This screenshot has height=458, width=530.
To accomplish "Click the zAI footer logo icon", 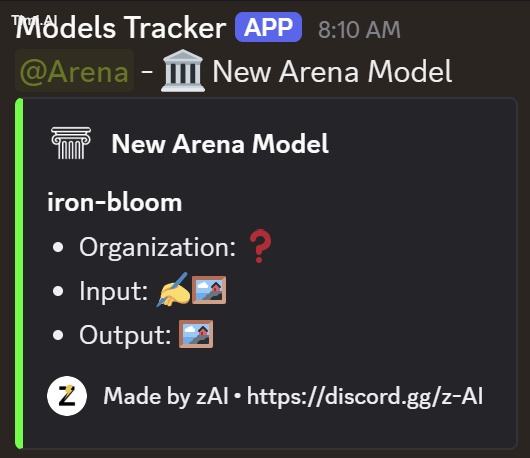I will (x=67, y=396).
